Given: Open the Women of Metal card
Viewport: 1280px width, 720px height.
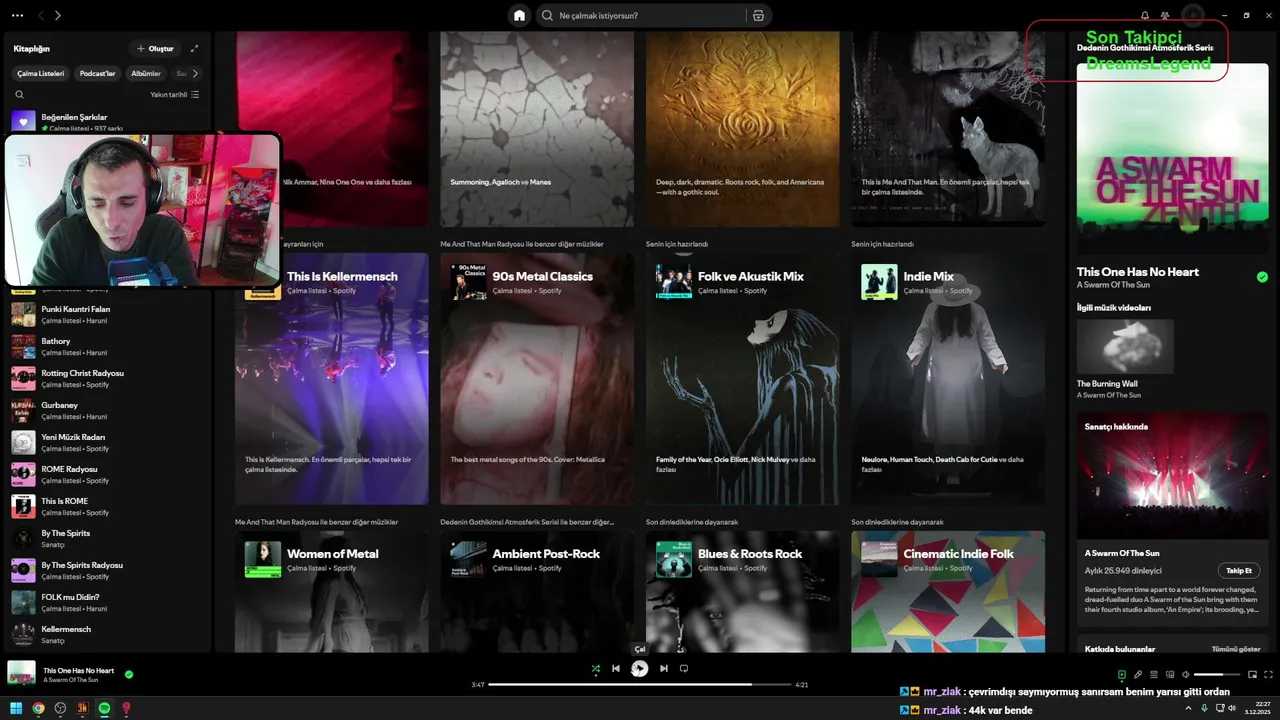Looking at the screenshot, I should [x=331, y=591].
